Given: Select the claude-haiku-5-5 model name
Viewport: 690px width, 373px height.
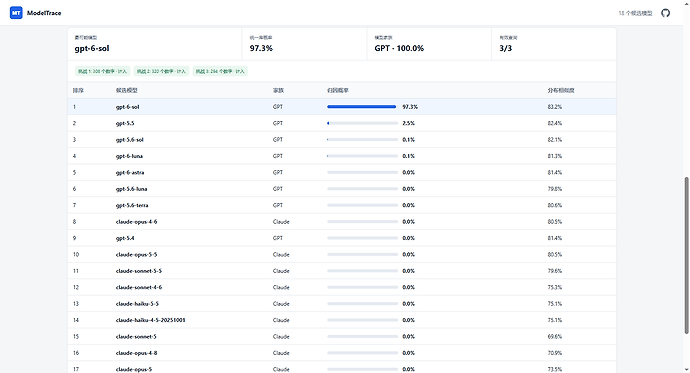Looking at the screenshot, I should pos(137,304).
